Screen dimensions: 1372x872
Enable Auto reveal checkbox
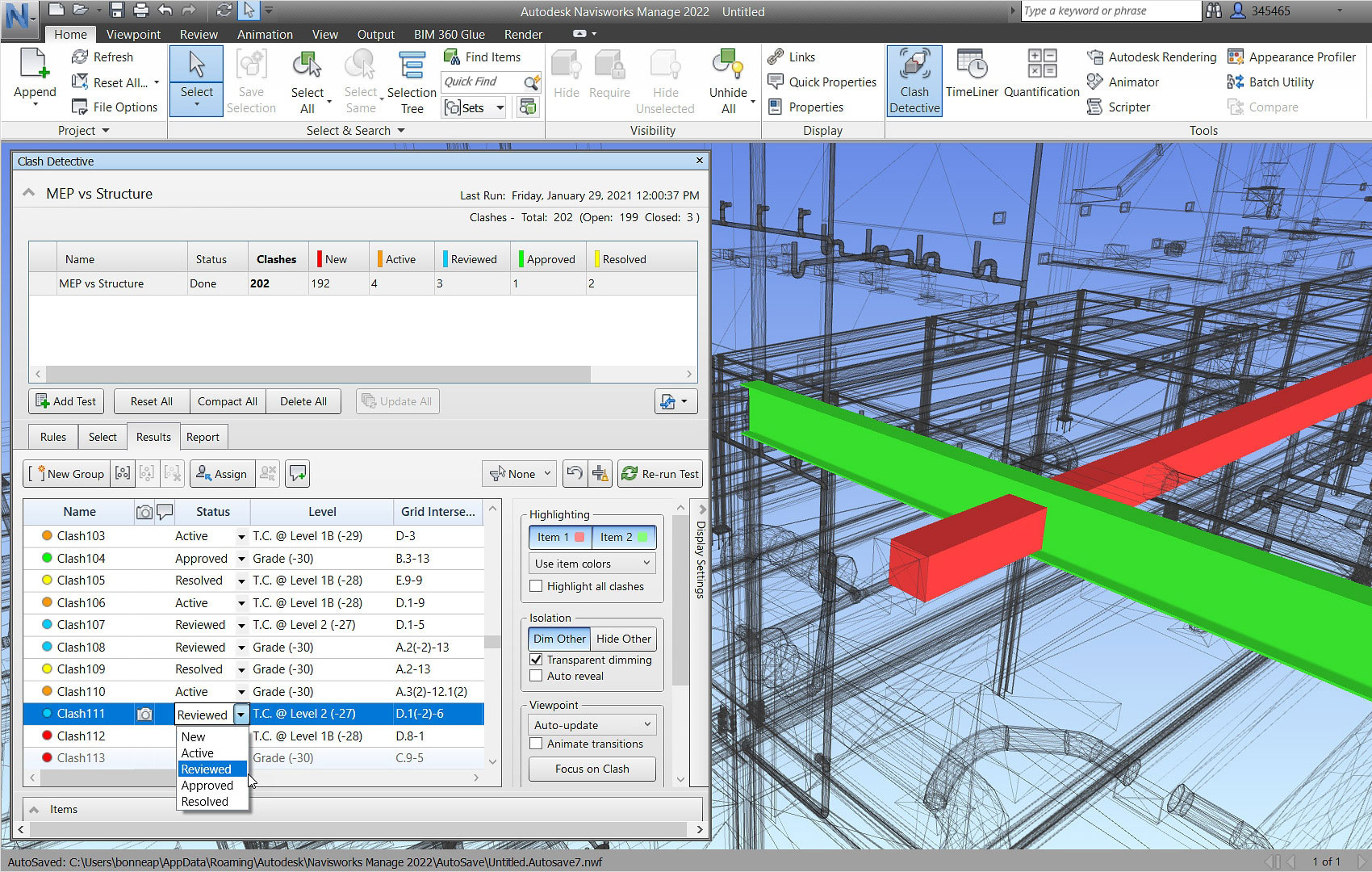point(536,676)
